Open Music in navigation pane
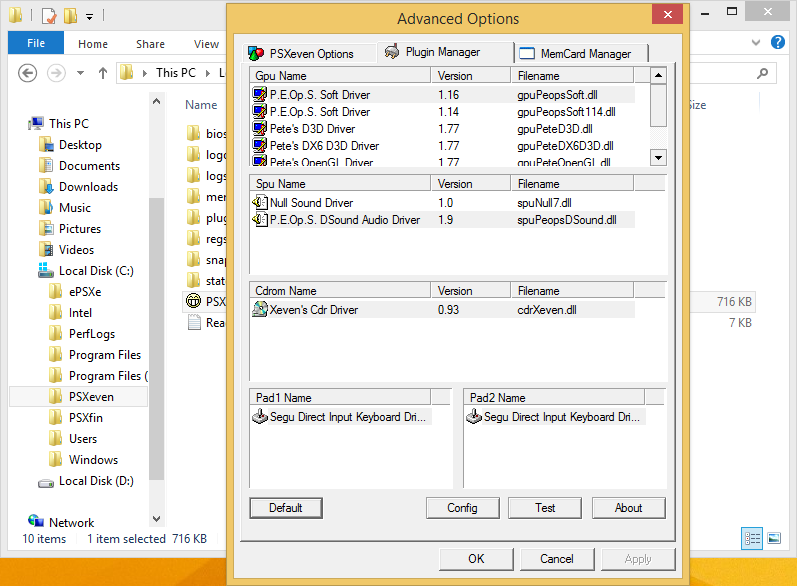The width and height of the screenshot is (797, 586). coord(75,208)
